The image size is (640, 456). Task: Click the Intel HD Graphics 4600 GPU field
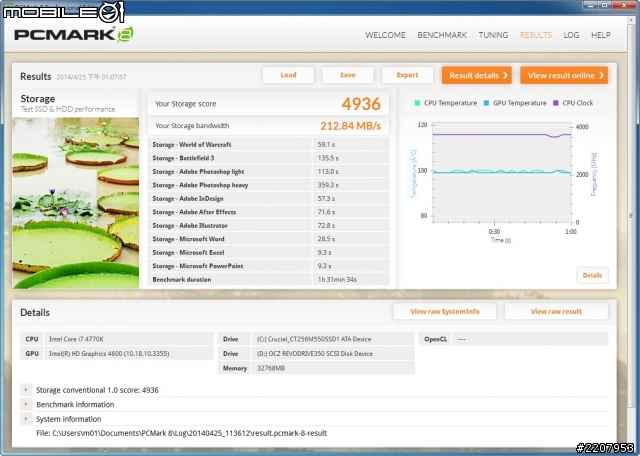coord(129,354)
